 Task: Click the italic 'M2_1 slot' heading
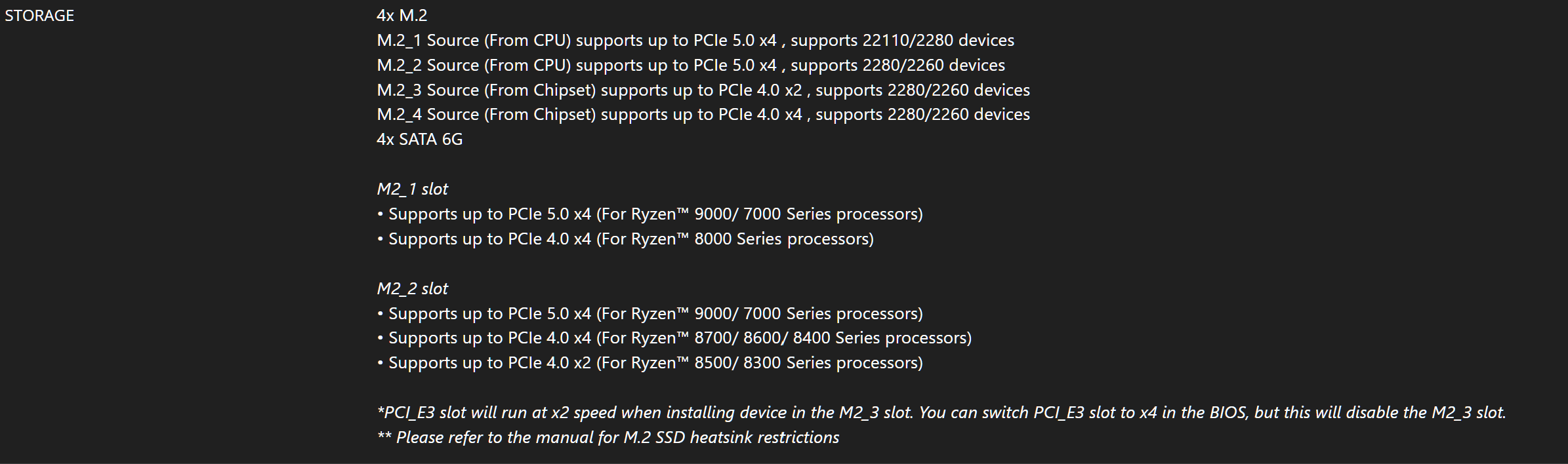(413, 189)
